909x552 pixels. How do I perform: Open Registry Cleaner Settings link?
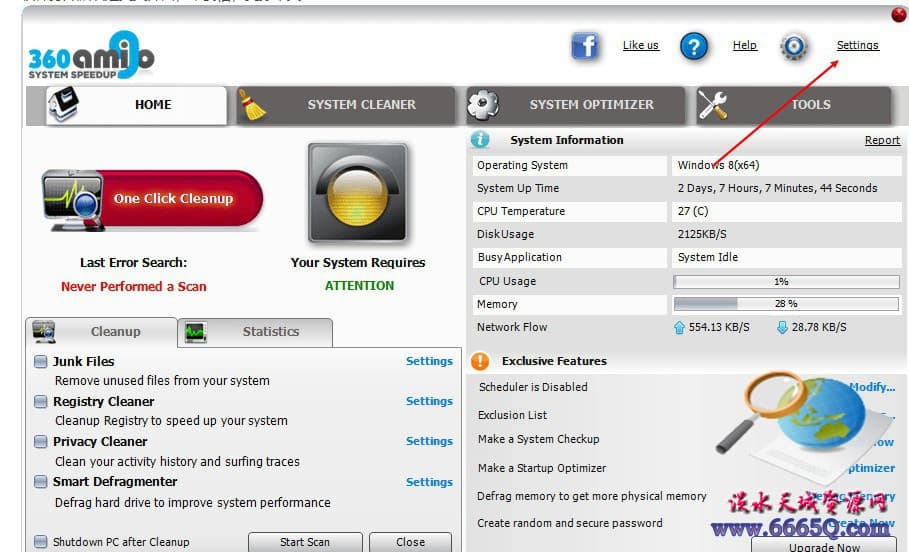click(429, 401)
